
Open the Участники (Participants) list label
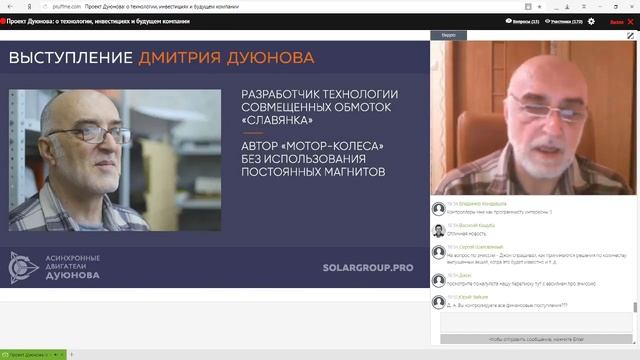click(567, 22)
